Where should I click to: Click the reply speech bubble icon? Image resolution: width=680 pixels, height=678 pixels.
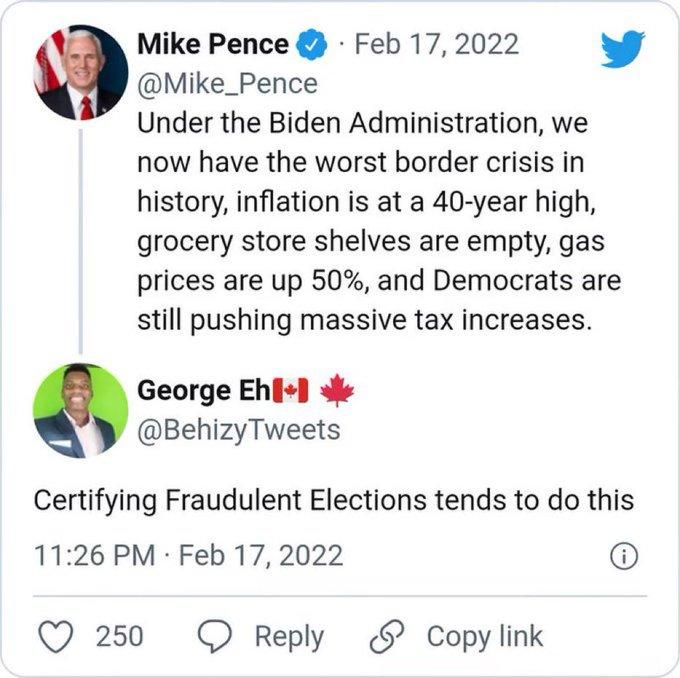[x=216, y=636]
